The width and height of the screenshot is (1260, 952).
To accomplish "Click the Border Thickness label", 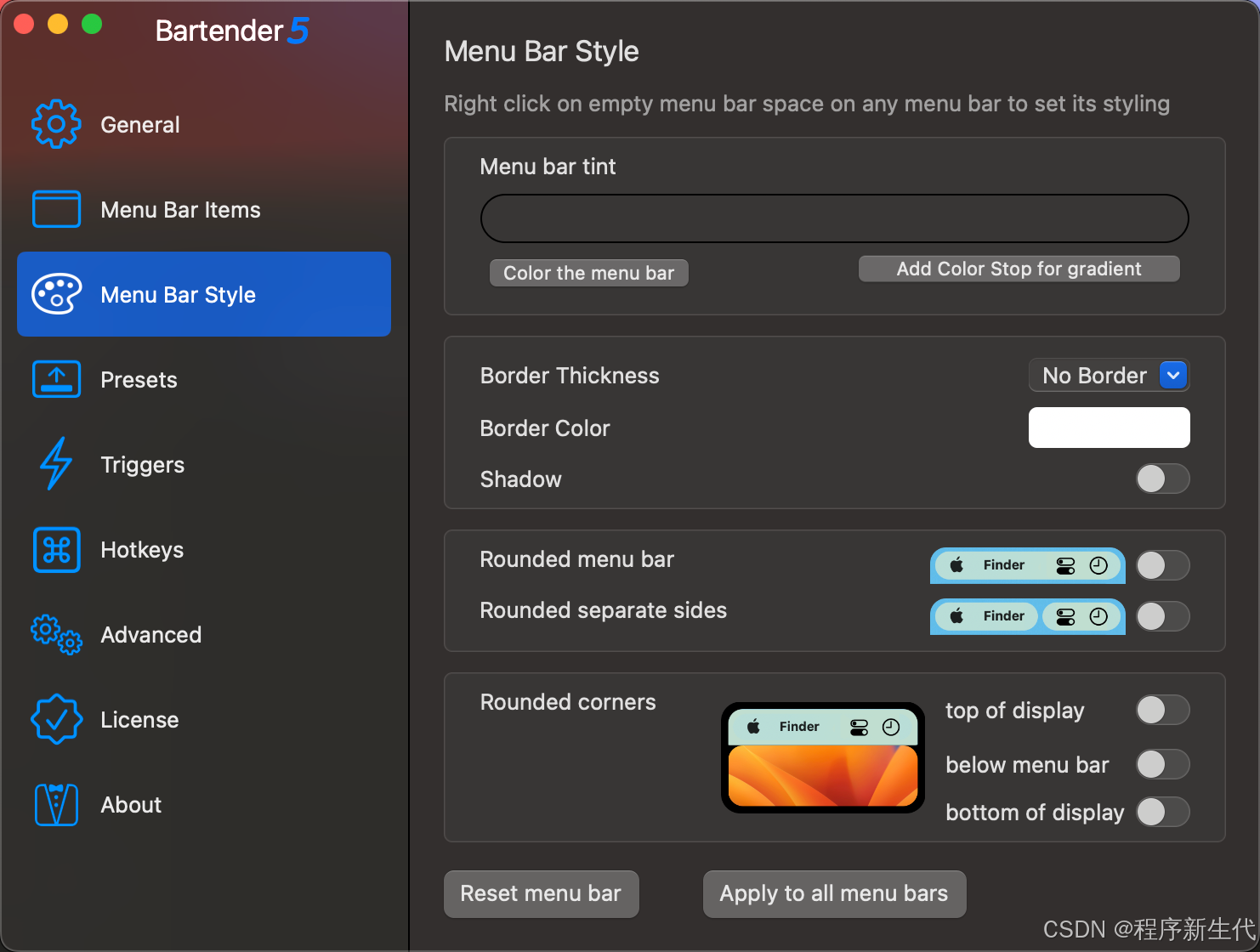I will (570, 376).
